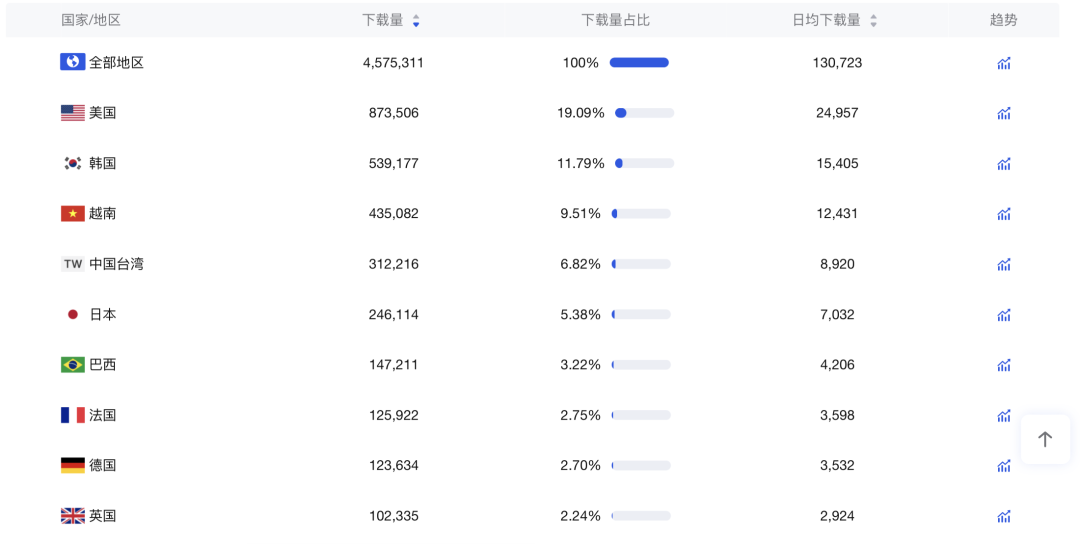This screenshot has width=1080, height=544.
Task: Show trend chart for 韩国 row
Action: 1003,164
